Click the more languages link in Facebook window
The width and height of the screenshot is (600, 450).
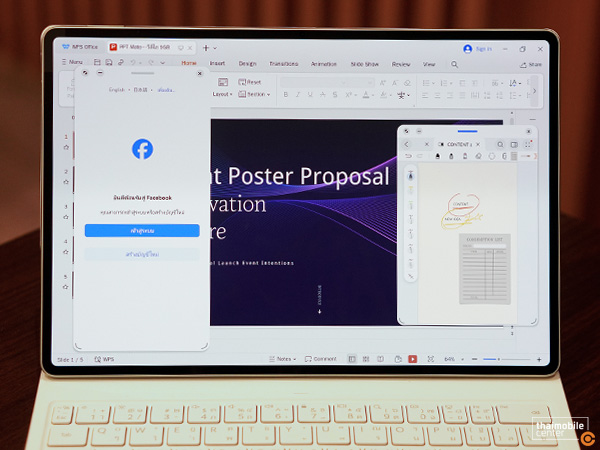(166, 90)
